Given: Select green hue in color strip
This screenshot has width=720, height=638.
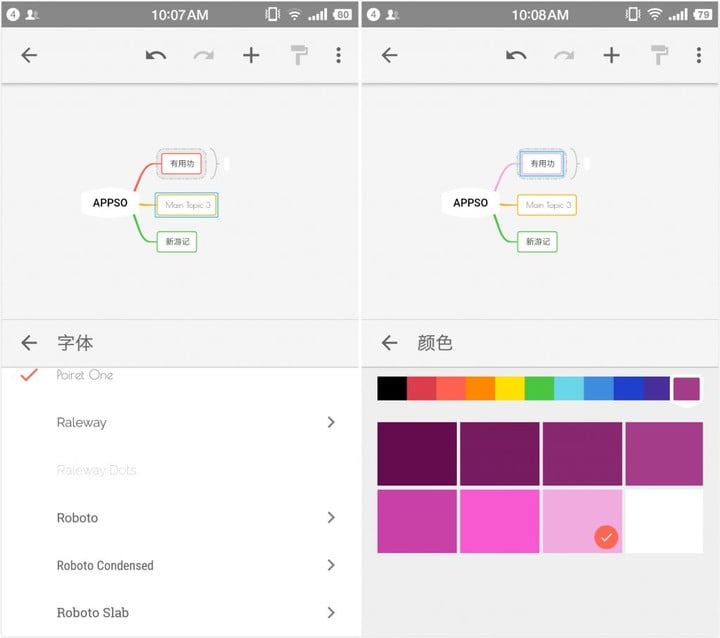Looking at the screenshot, I should click(539, 388).
